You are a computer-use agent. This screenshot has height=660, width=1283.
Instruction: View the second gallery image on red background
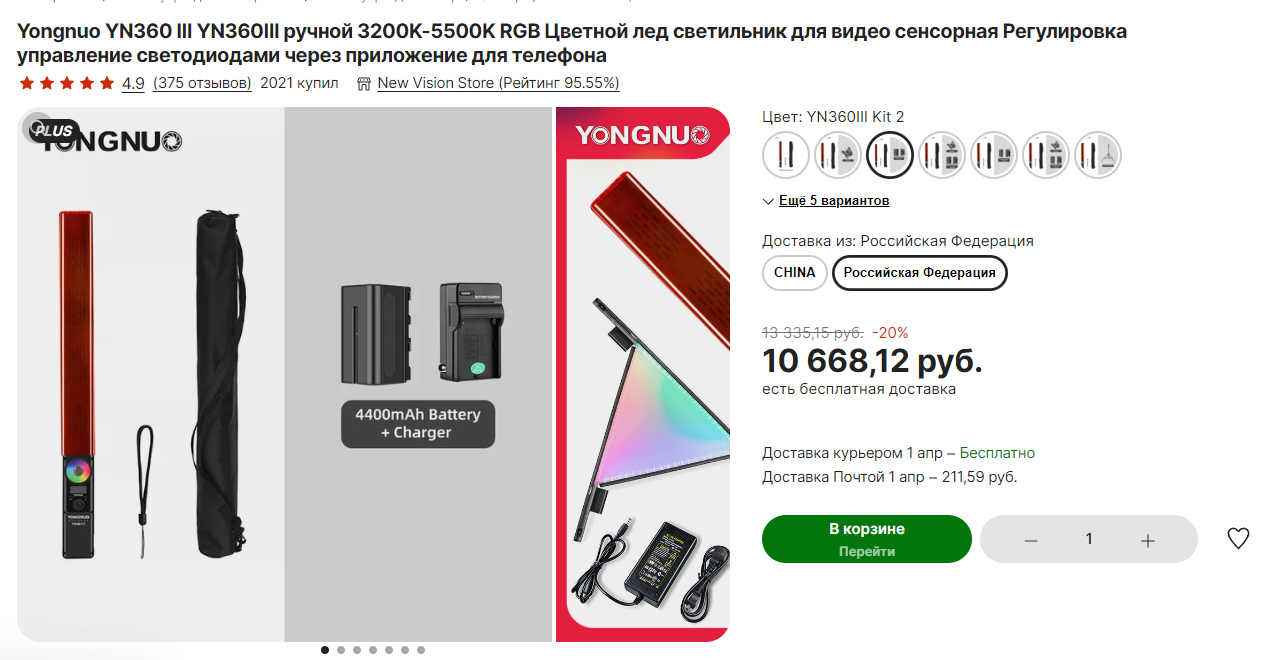[643, 374]
